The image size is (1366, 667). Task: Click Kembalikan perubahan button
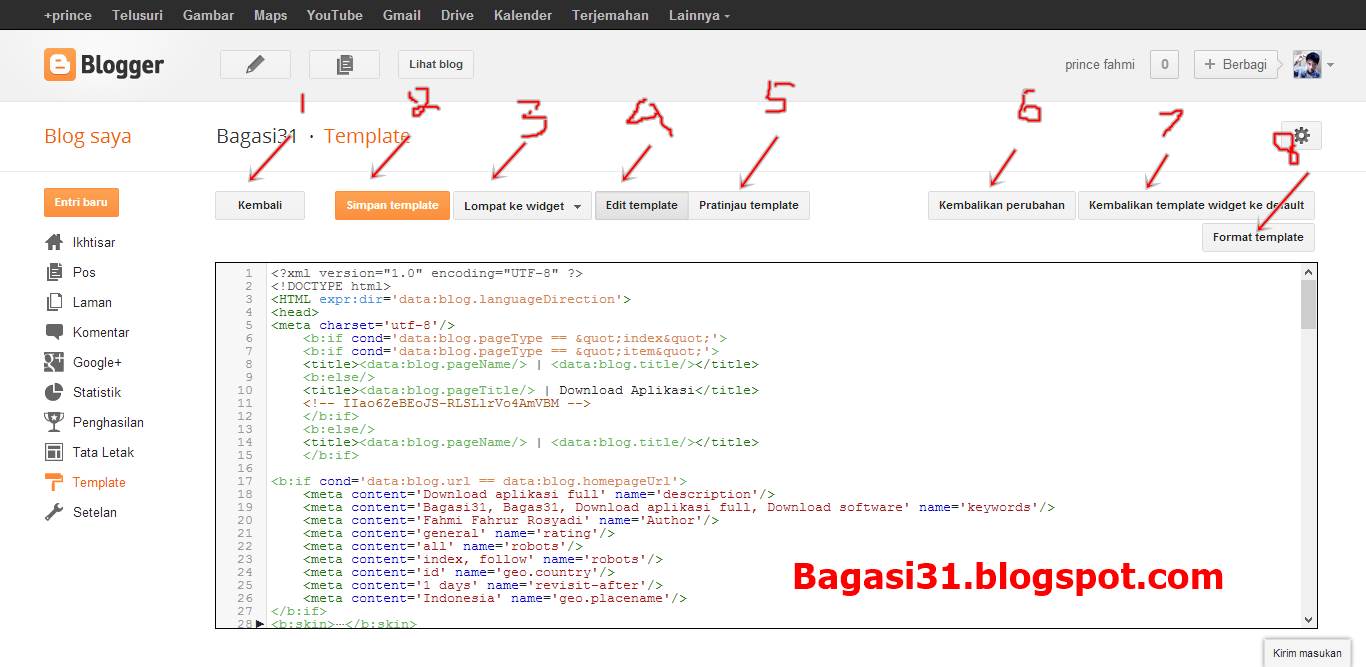1001,205
